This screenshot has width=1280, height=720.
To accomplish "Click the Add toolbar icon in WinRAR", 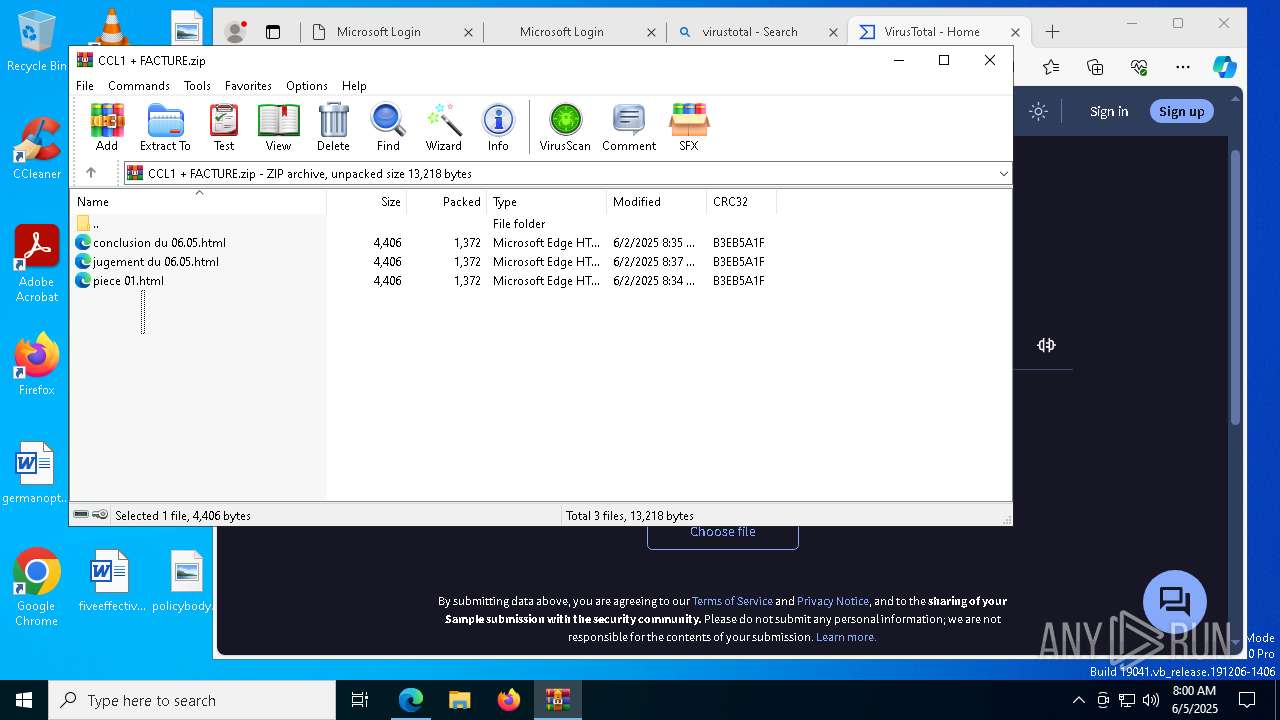I will (x=107, y=127).
